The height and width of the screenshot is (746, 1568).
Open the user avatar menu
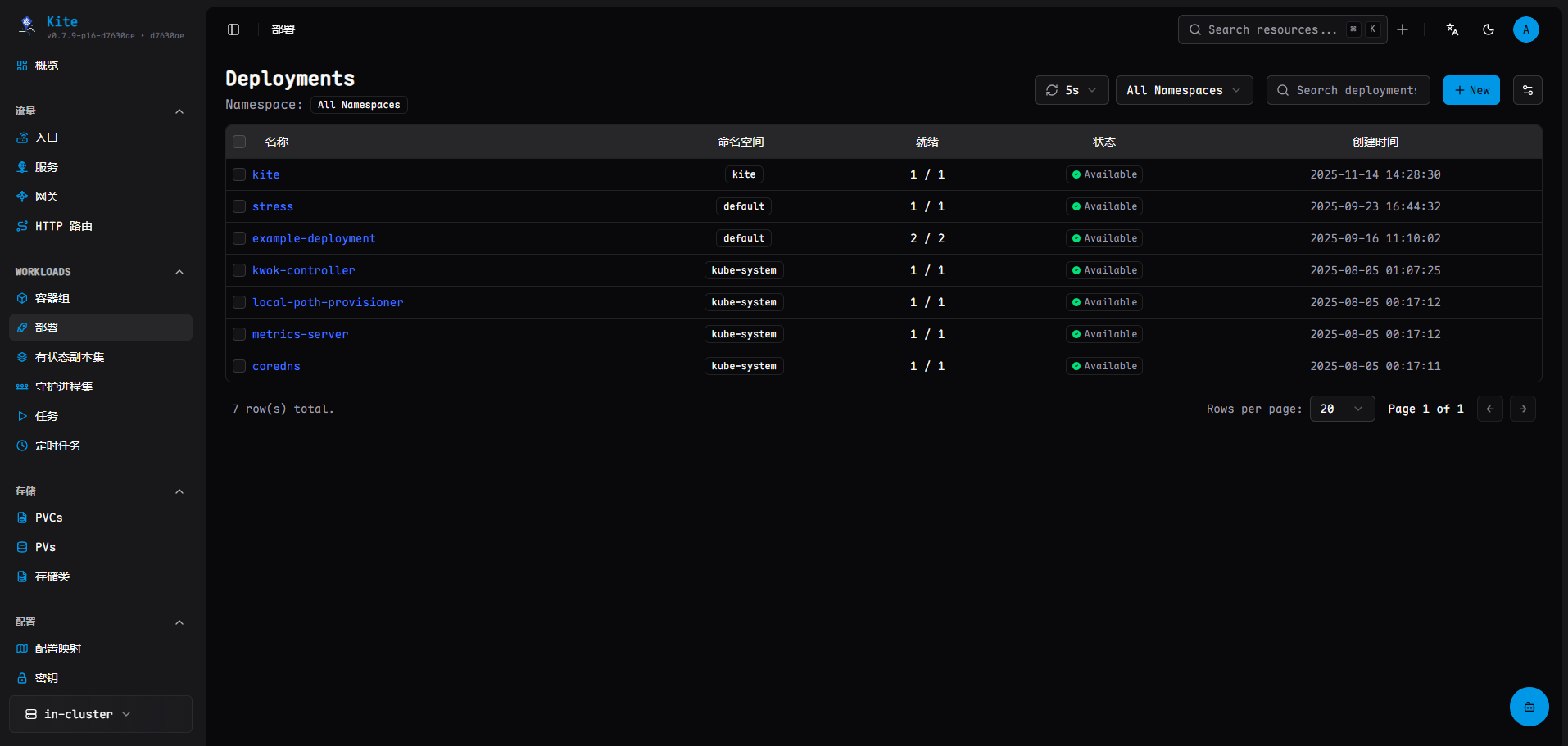(x=1525, y=29)
